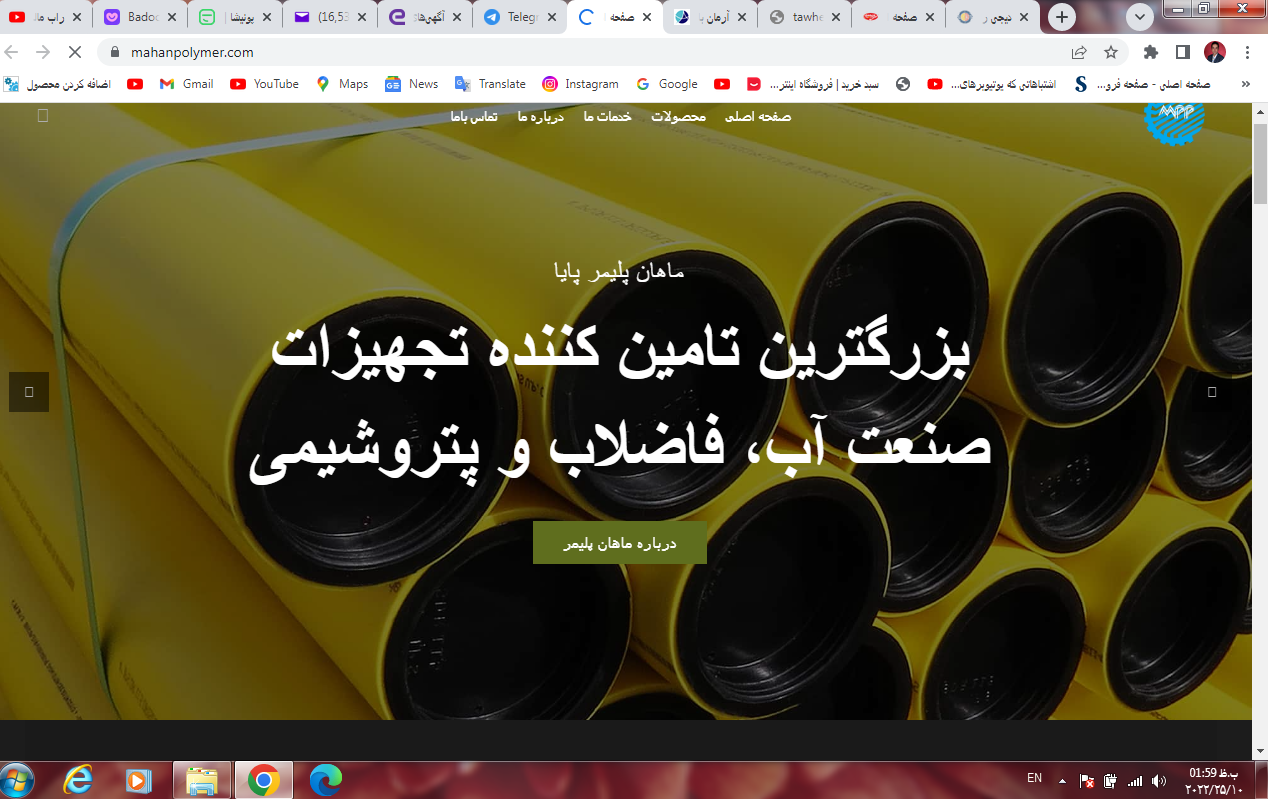Click the page vertical scrollbar thumb
The height and width of the screenshot is (799, 1268).
pyautogui.click(x=1260, y=164)
